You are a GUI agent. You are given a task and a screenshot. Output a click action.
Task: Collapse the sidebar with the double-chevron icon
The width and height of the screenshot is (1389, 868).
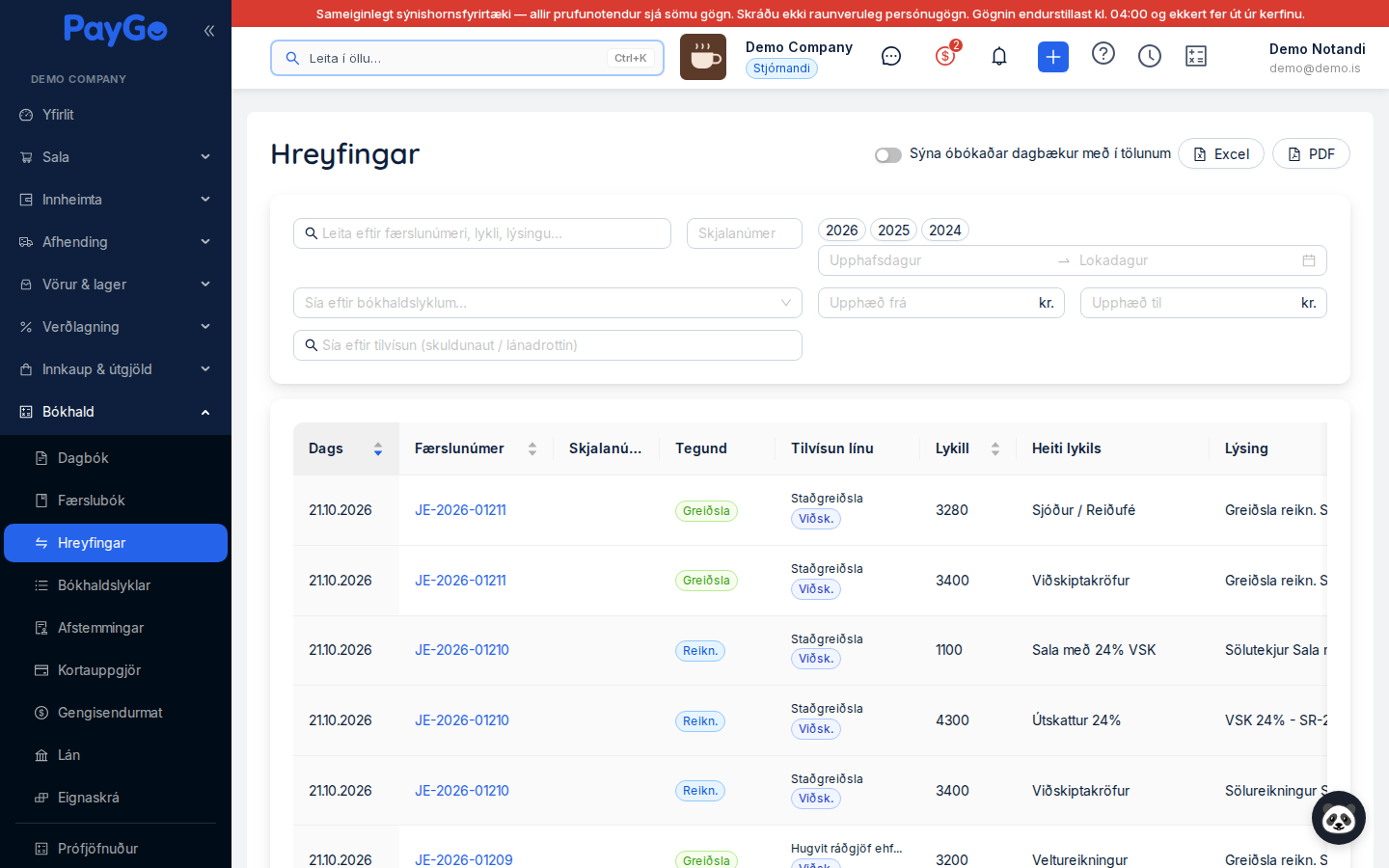209,31
